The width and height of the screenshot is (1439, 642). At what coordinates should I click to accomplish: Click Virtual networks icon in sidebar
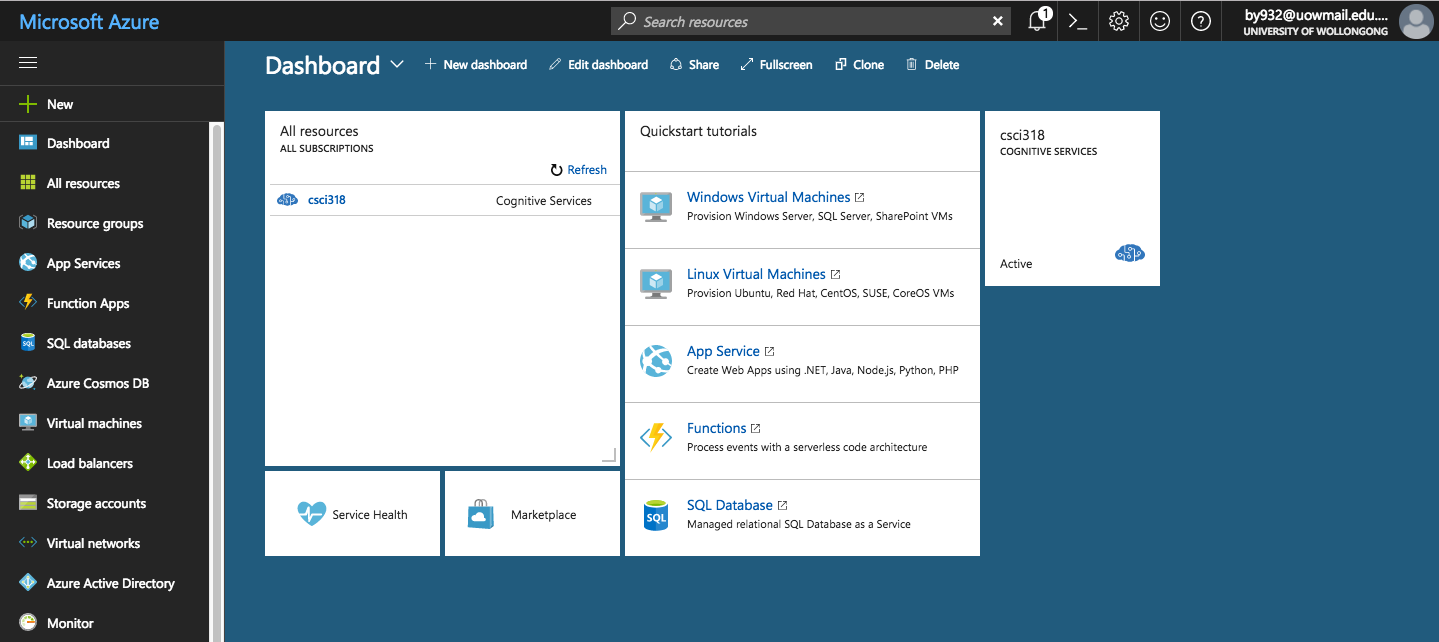pyautogui.click(x=28, y=543)
